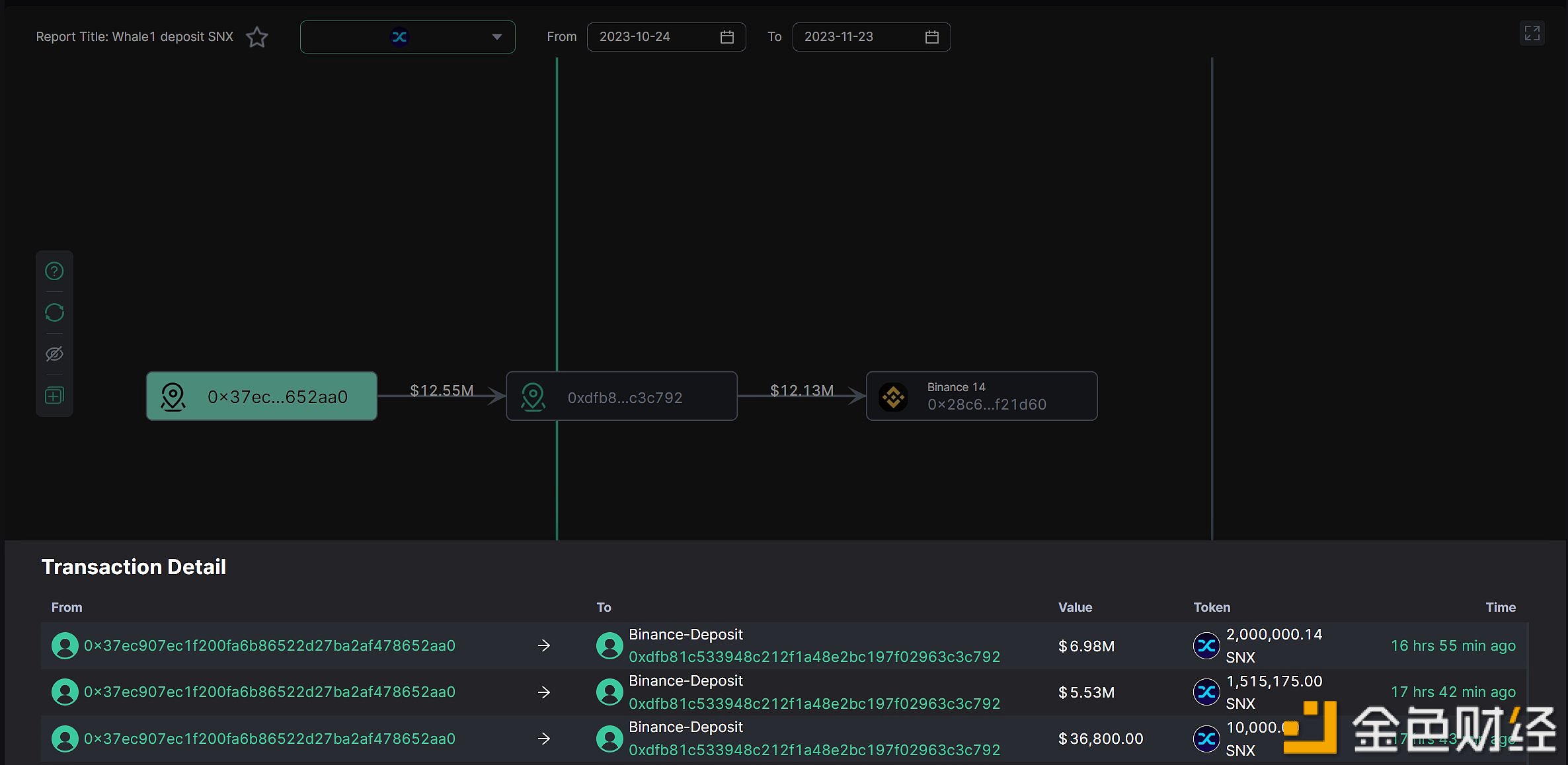The image size is (1568, 765).
Task: Click the Binance logo icon on Binance 14 node
Action: coord(893,397)
